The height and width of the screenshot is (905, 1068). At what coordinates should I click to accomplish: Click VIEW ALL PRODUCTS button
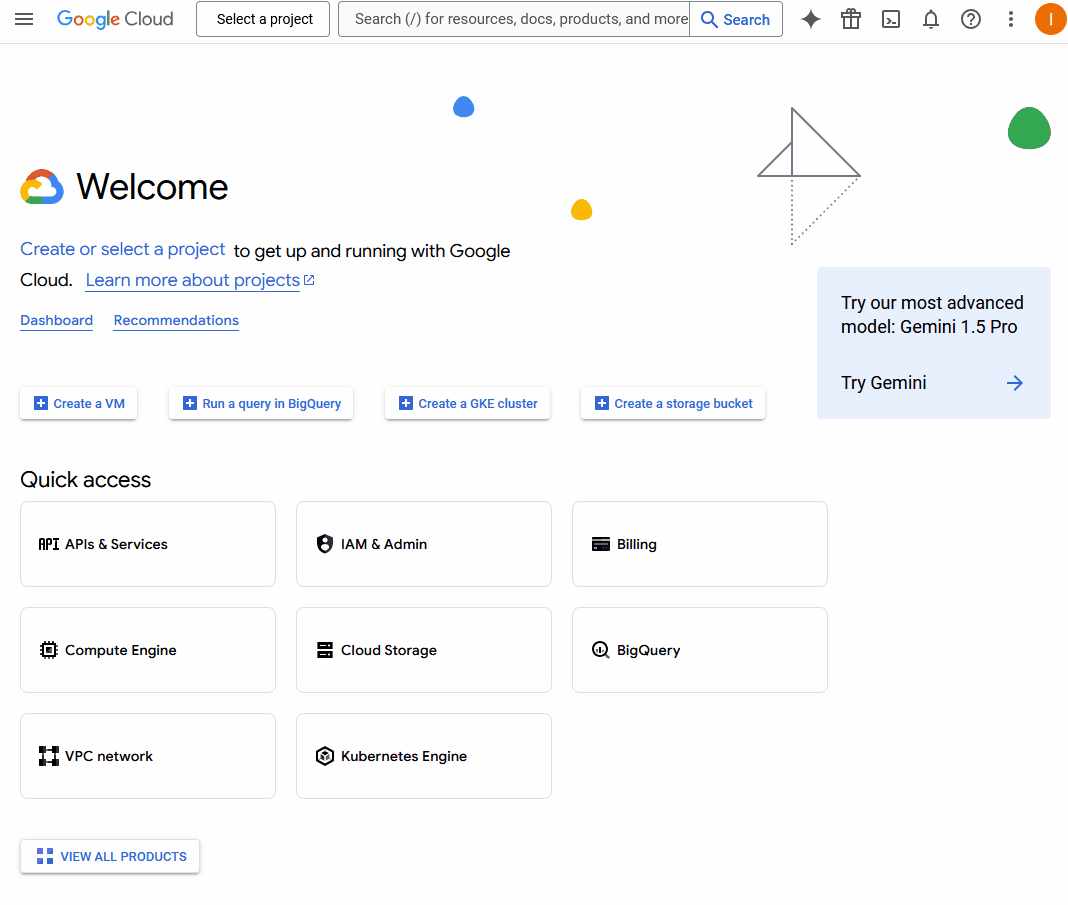coord(110,857)
